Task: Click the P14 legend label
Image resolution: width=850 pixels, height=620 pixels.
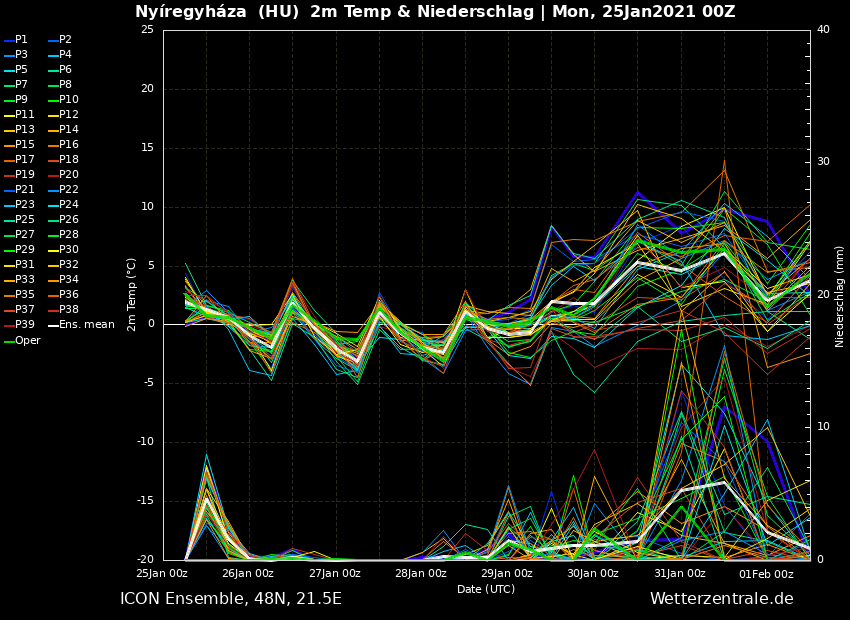Action: coord(68,130)
